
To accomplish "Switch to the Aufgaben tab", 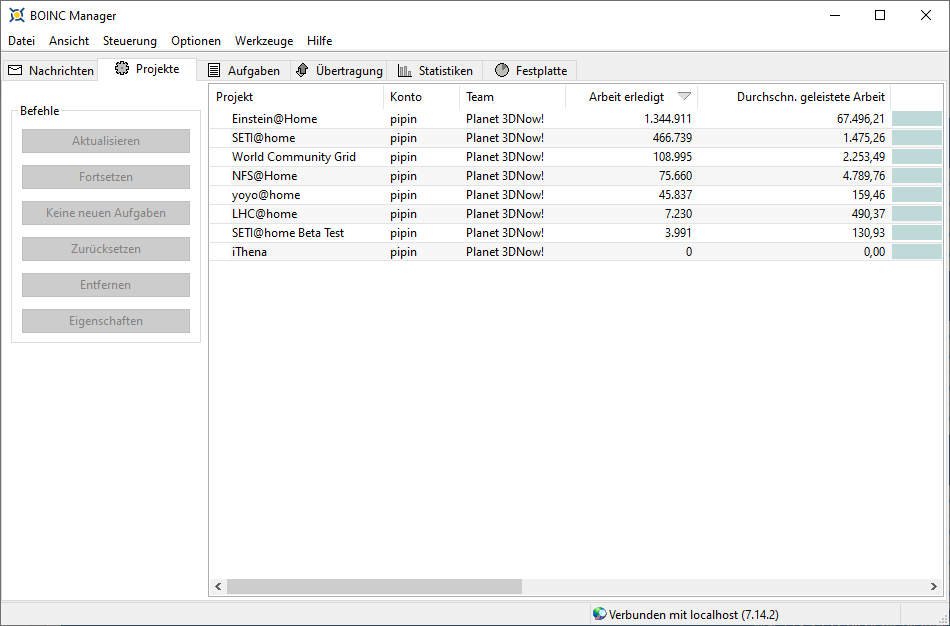I will click(244, 70).
